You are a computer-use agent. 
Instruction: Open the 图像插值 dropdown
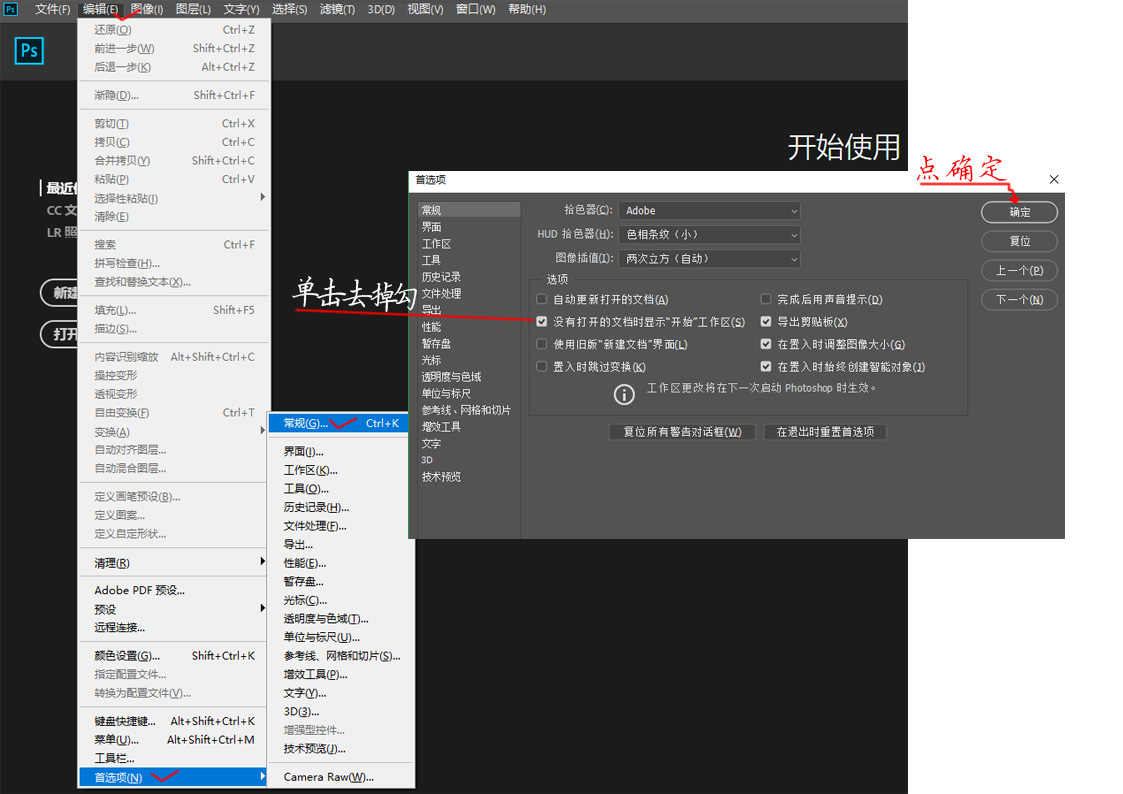point(709,258)
